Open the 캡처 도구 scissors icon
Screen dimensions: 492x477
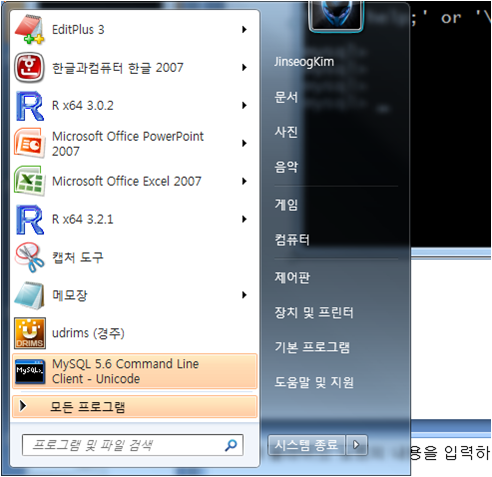(29, 257)
